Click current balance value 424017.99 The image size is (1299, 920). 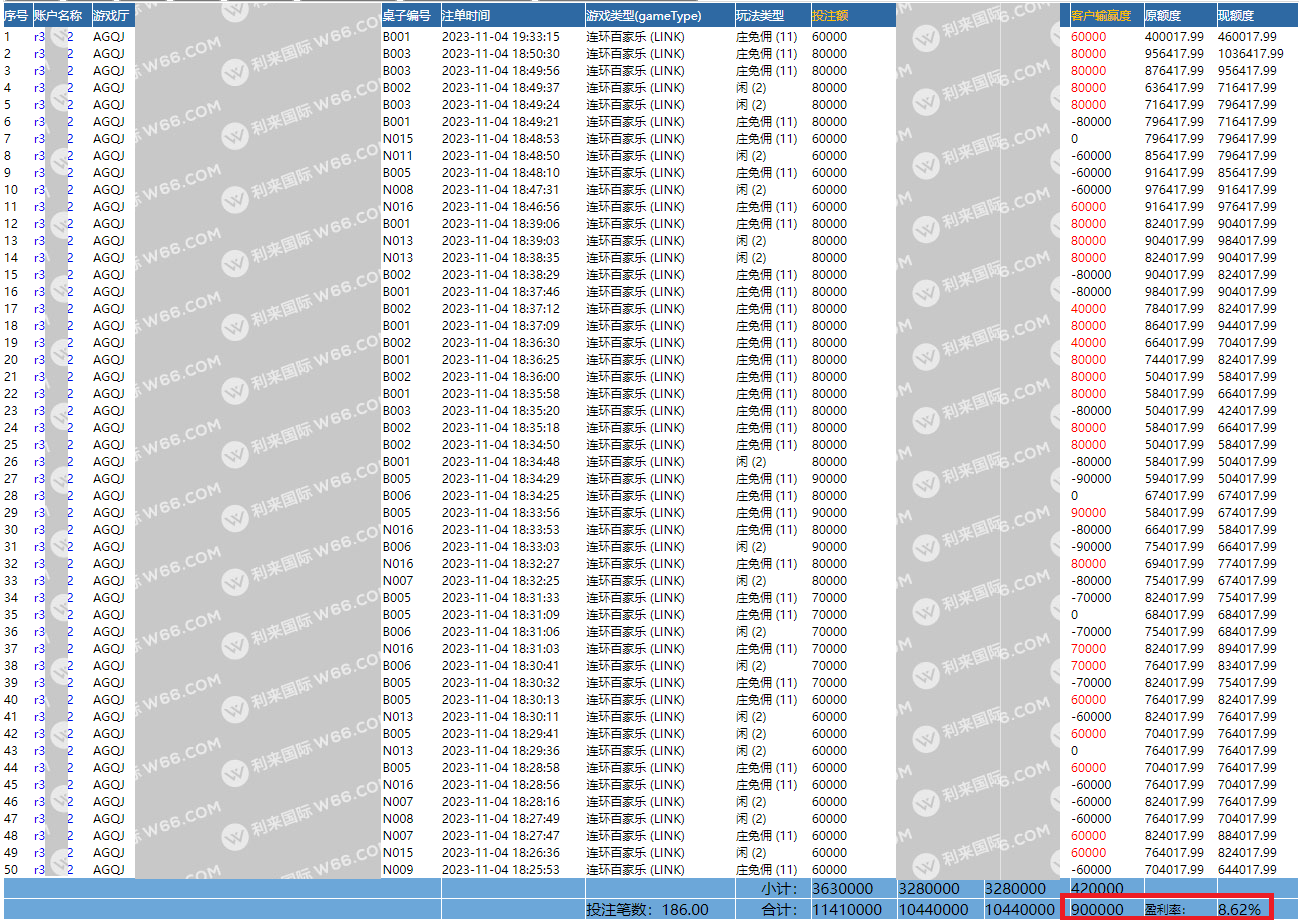(x=1248, y=411)
